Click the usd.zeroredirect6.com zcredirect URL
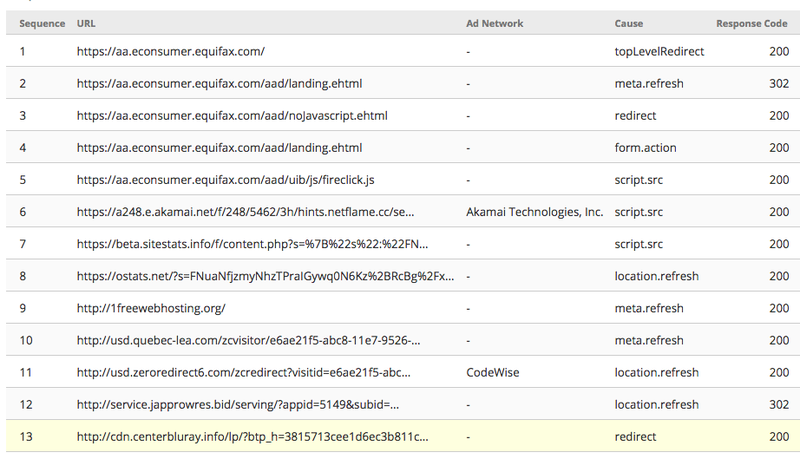Image resolution: width=800 pixels, height=459 pixels. coord(243,372)
